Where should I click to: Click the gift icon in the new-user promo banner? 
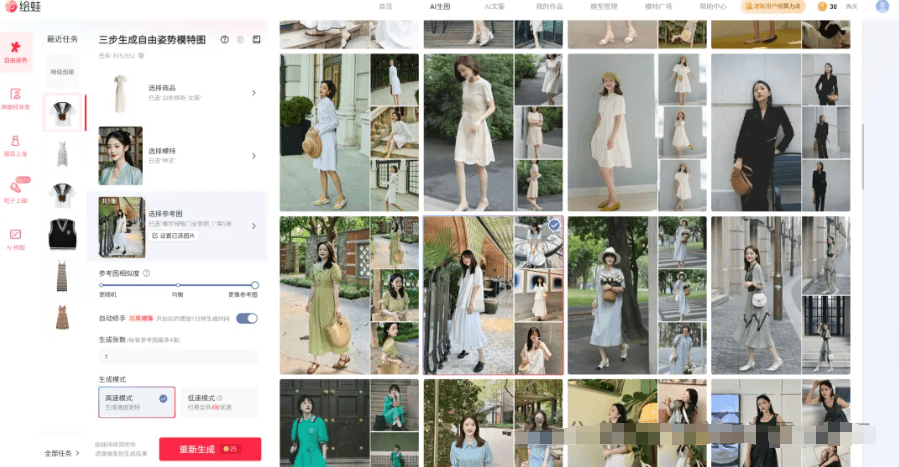click(x=749, y=6)
